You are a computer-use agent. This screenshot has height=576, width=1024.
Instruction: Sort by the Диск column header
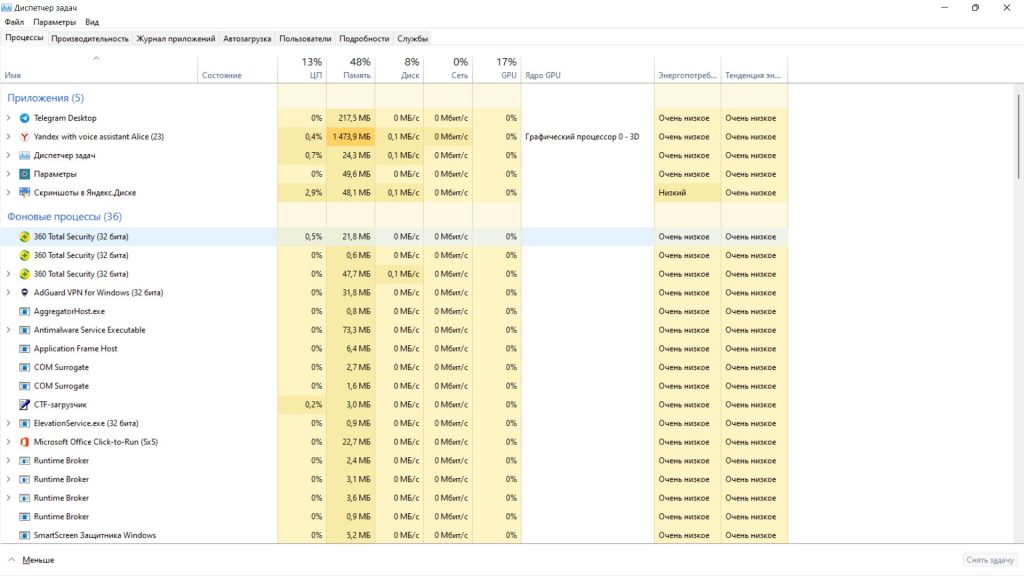(400, 69)
